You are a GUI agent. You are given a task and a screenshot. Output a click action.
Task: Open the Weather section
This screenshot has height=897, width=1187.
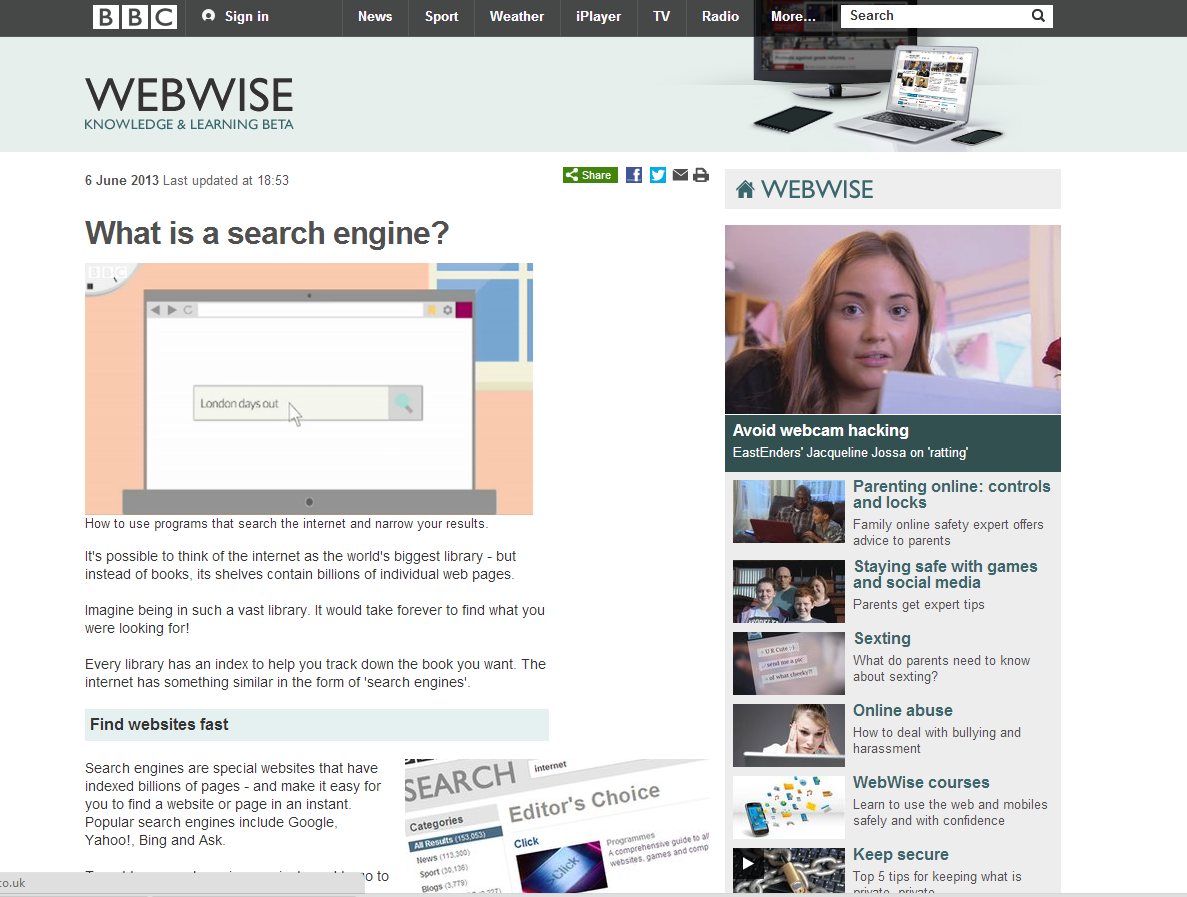pos(517,17)
